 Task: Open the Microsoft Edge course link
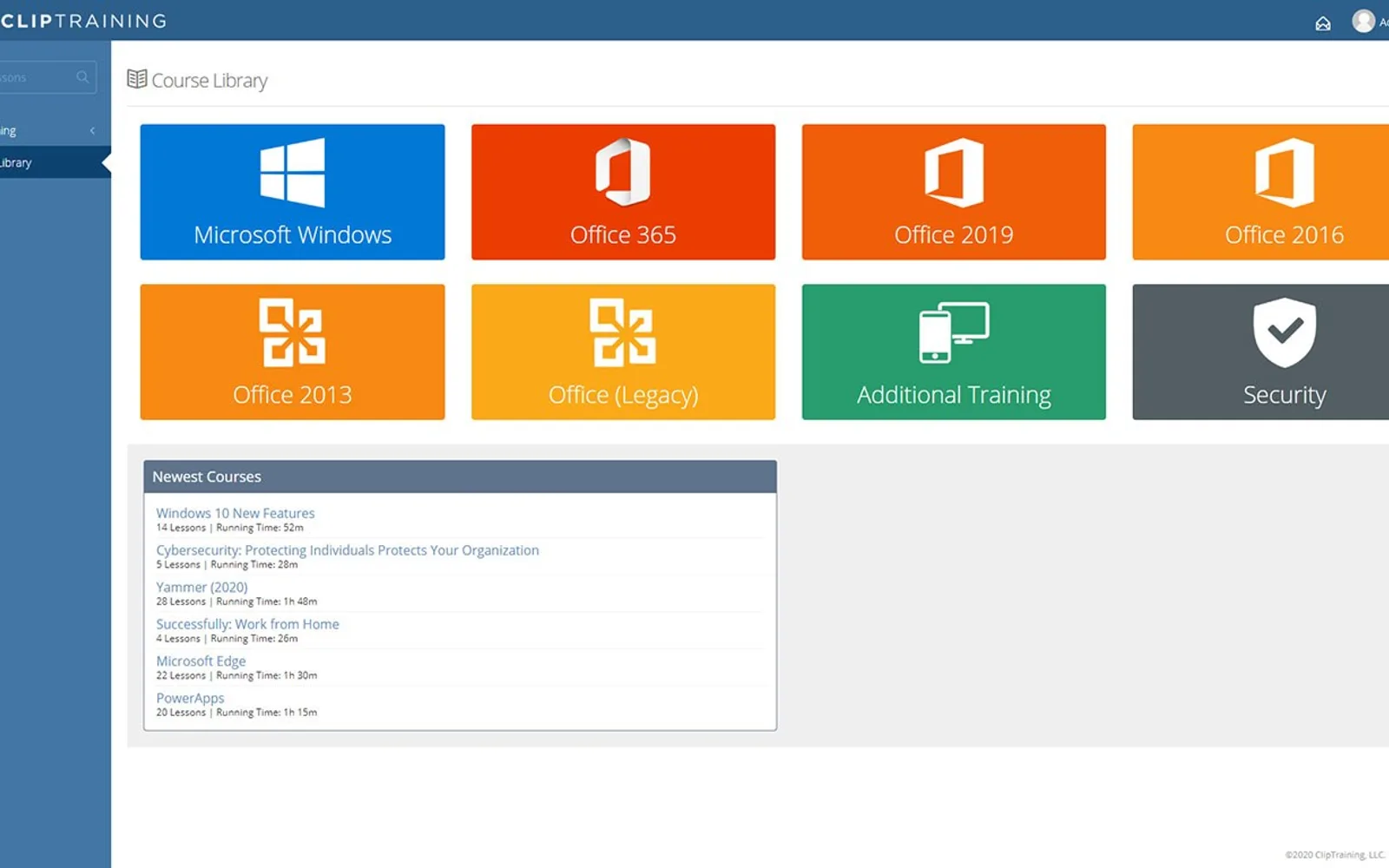point(201,661)
